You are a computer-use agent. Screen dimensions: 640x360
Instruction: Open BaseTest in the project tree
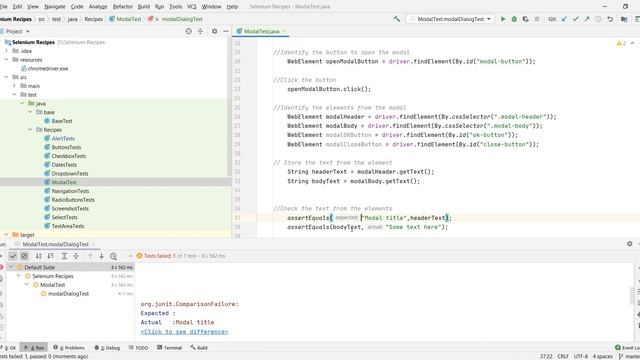tap(62, 121)
